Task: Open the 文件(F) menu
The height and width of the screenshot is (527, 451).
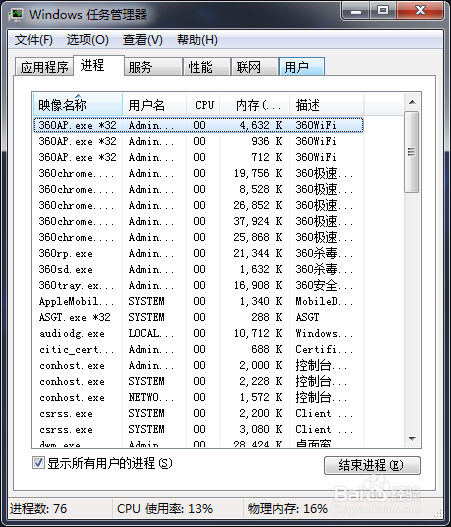Action: tap(34, 40)
